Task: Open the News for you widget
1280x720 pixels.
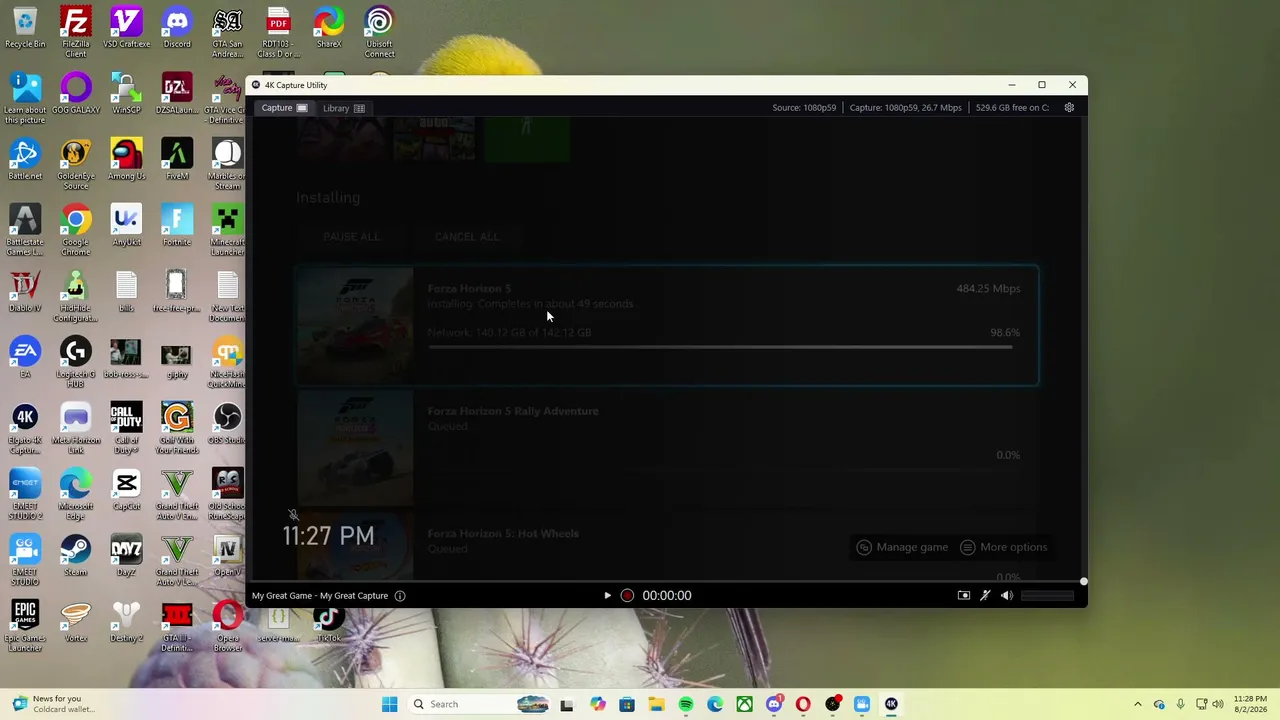Action: pos(55,704)
